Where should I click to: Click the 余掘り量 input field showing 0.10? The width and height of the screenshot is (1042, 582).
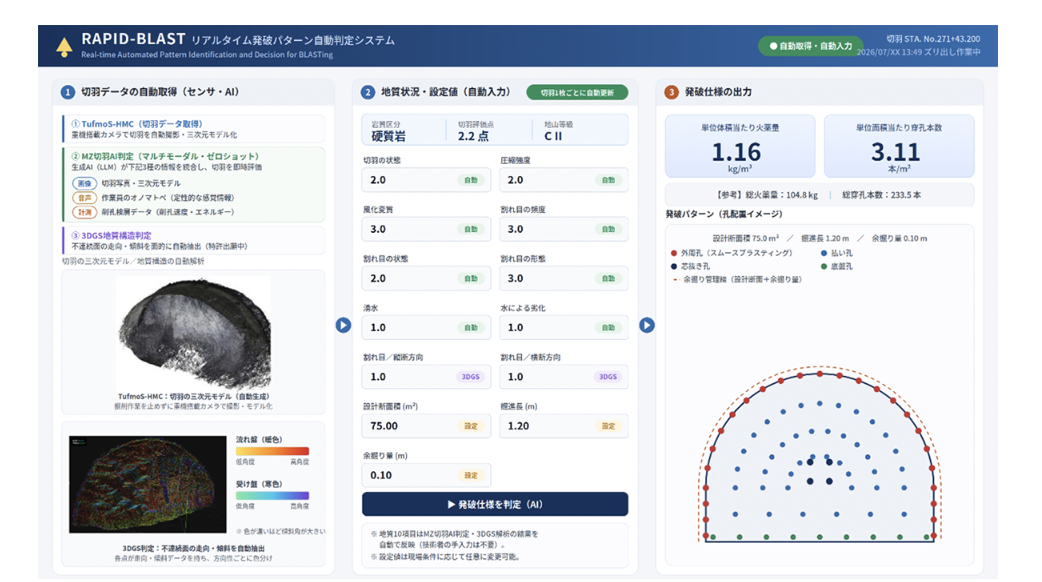426,475
